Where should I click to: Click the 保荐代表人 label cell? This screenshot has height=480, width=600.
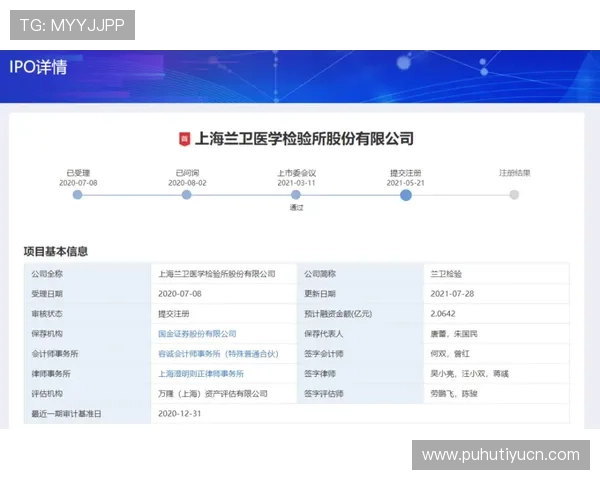[x=360, y=334]
